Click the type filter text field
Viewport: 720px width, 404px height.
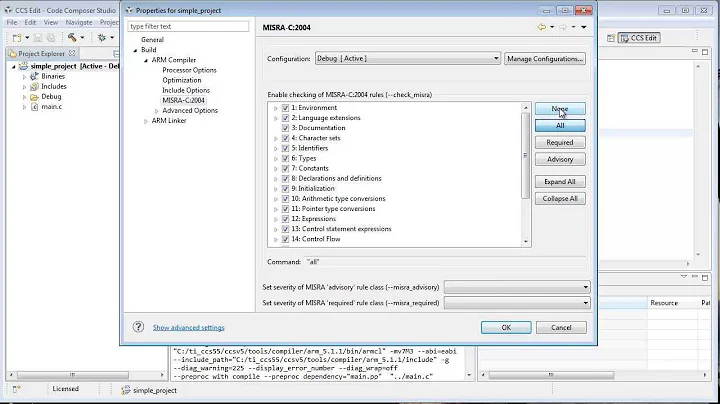pos(188,27)
